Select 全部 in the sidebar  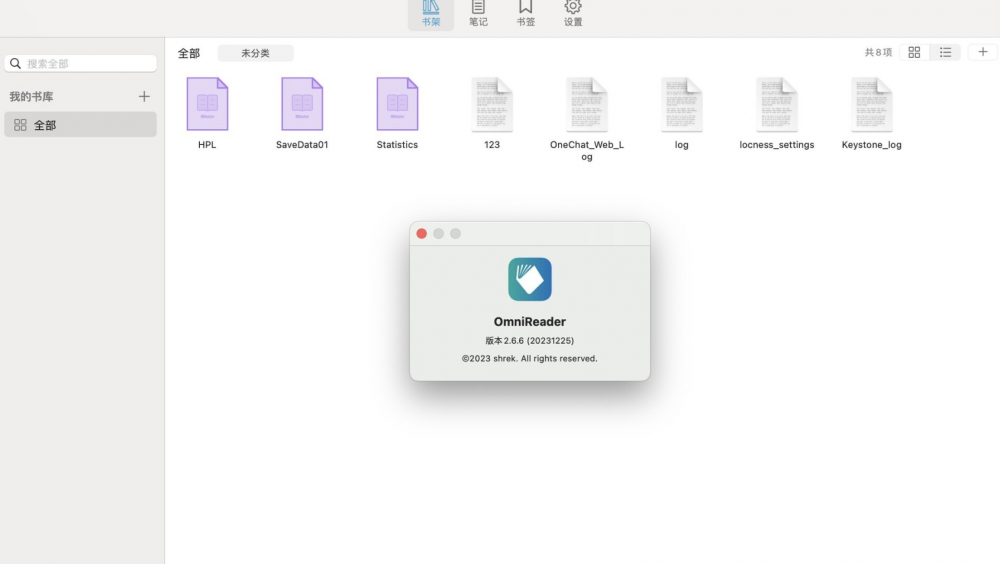(x=80, y=124)
